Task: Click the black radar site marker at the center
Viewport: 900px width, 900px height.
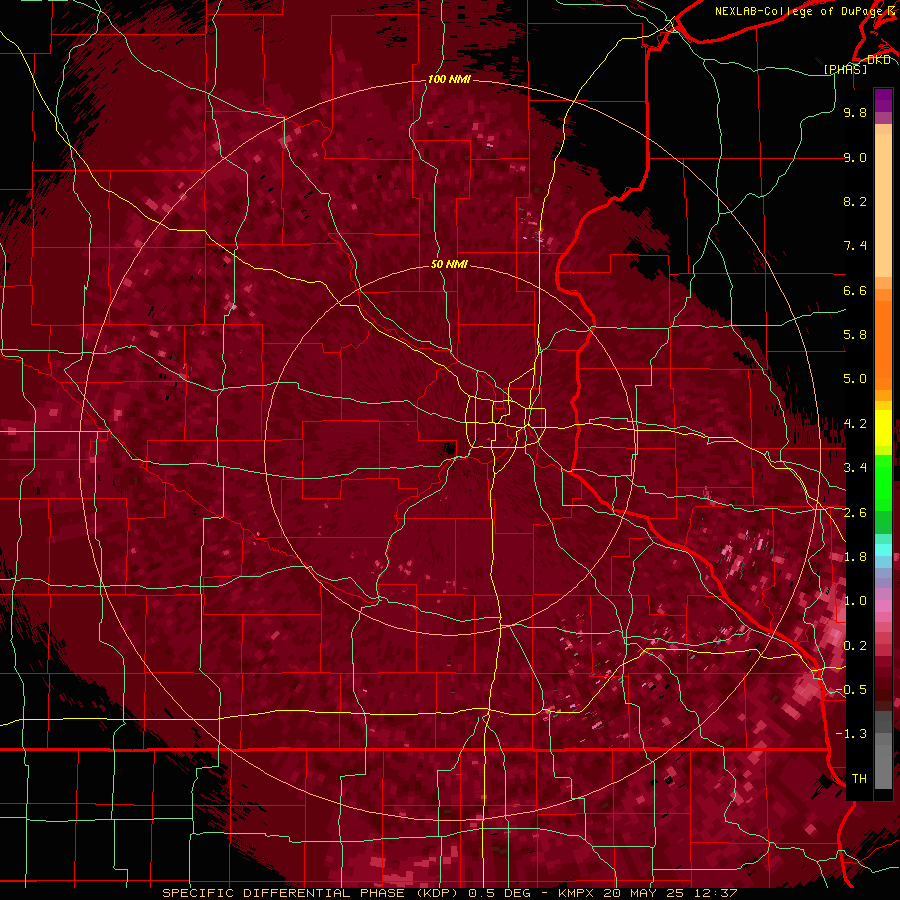Action: [x=450, y=449]
